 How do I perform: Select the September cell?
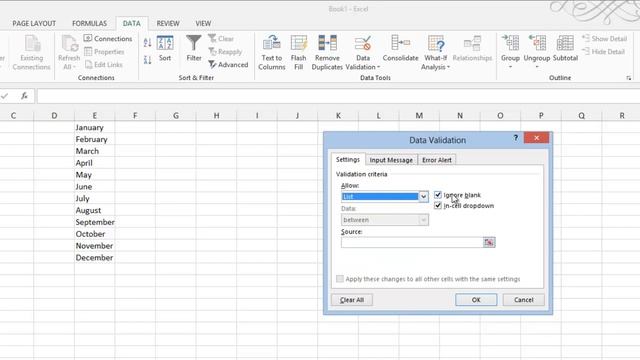click(94, 222)
